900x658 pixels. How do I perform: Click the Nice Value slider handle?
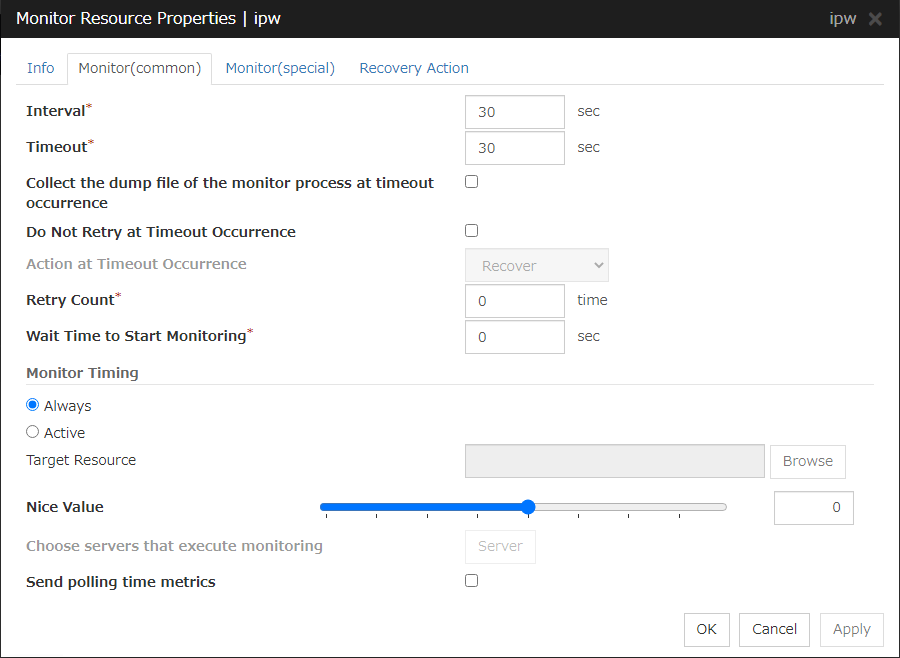[x=528, y=507]
